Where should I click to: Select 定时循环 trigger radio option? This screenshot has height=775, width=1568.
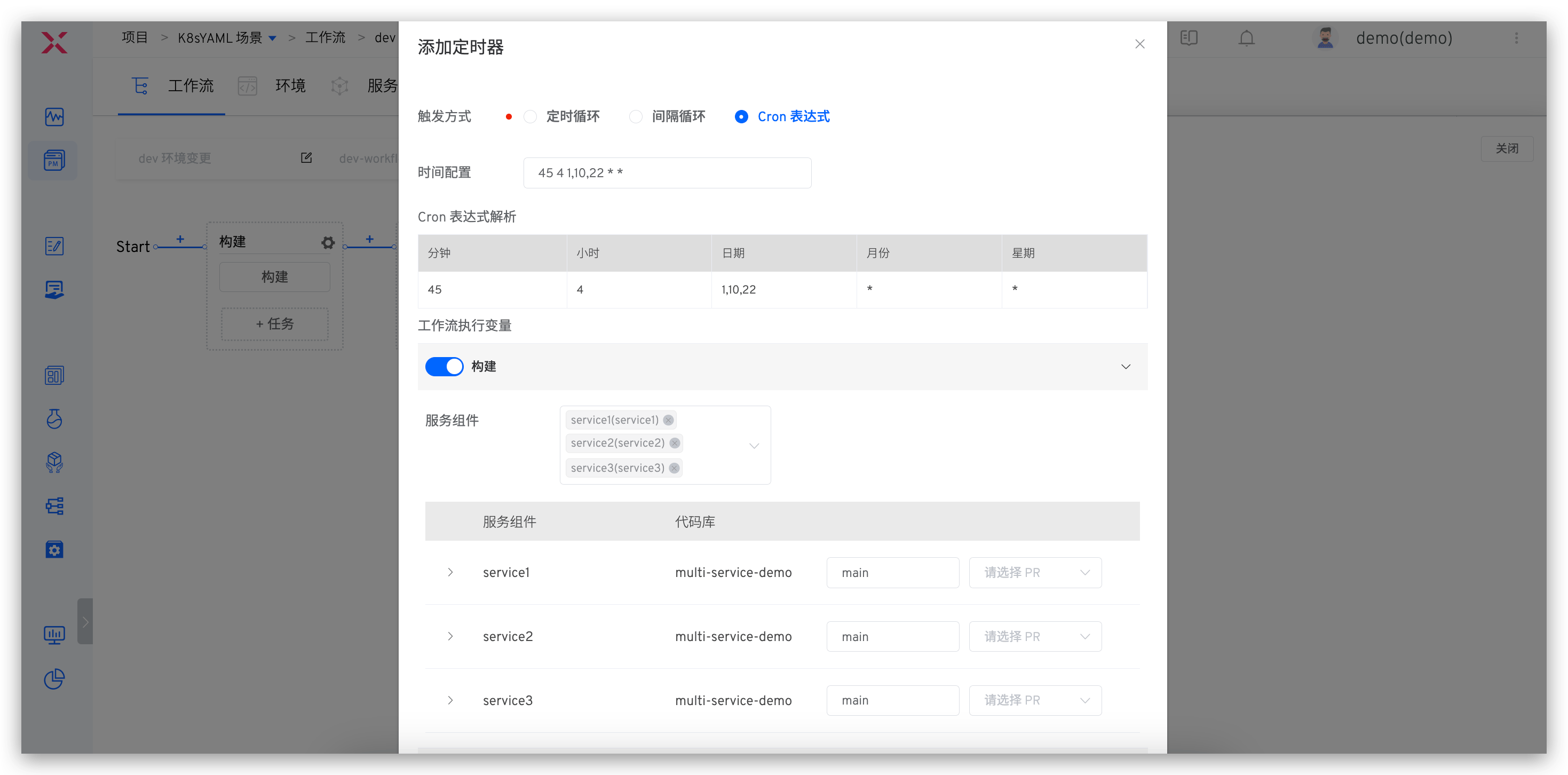(x=530, y=117)
